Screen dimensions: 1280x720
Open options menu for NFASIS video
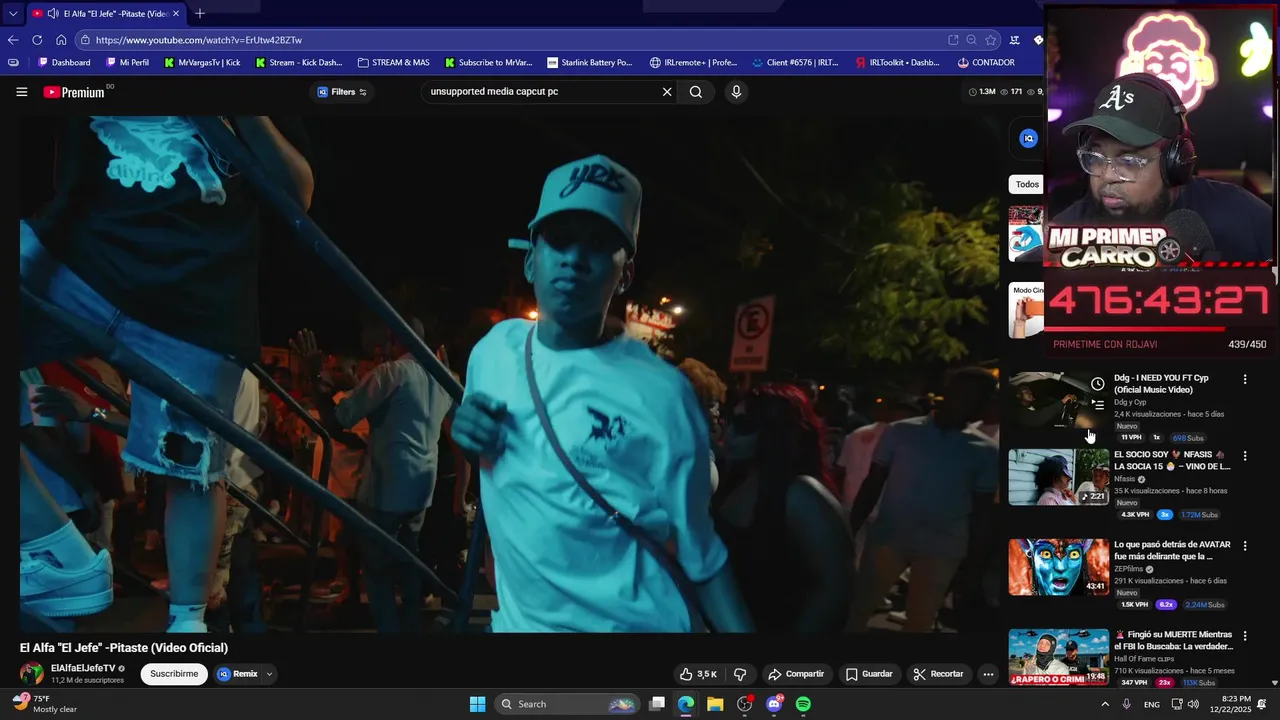[x=1245, y=456]
